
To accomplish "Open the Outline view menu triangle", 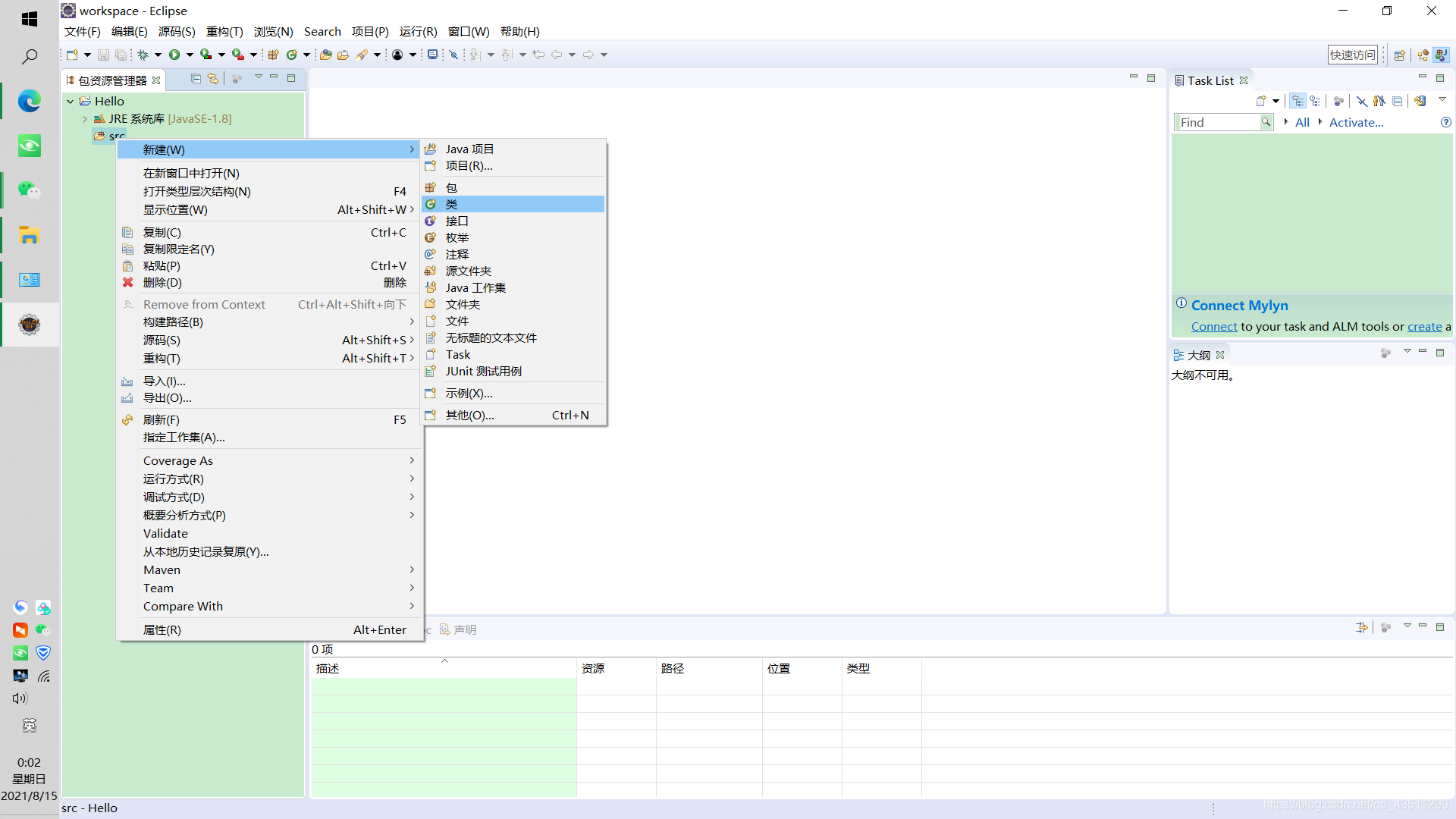I will [1407, 351].
